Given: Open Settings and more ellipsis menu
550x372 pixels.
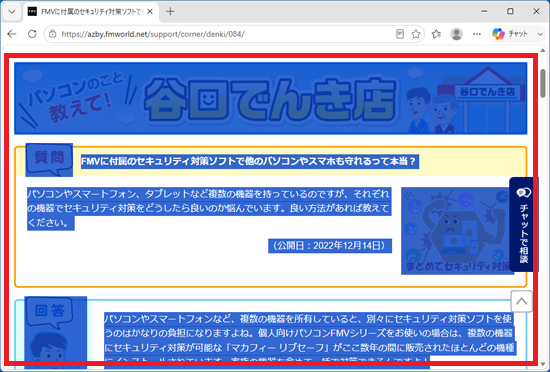Looking at the screenshot, I should tap(477, 34).
